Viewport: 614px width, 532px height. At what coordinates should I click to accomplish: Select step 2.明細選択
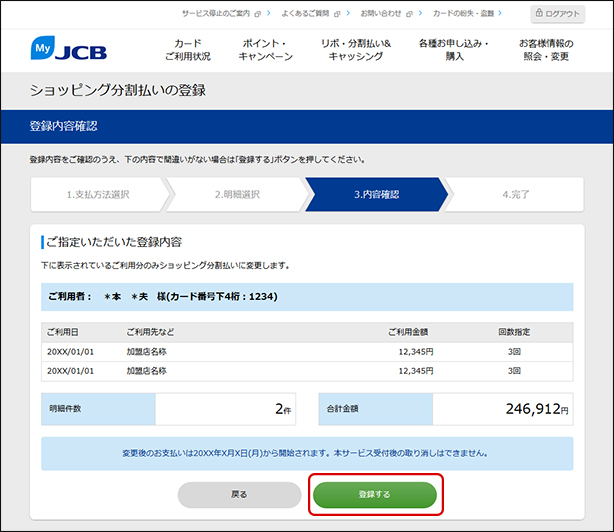tap(237, 195)
